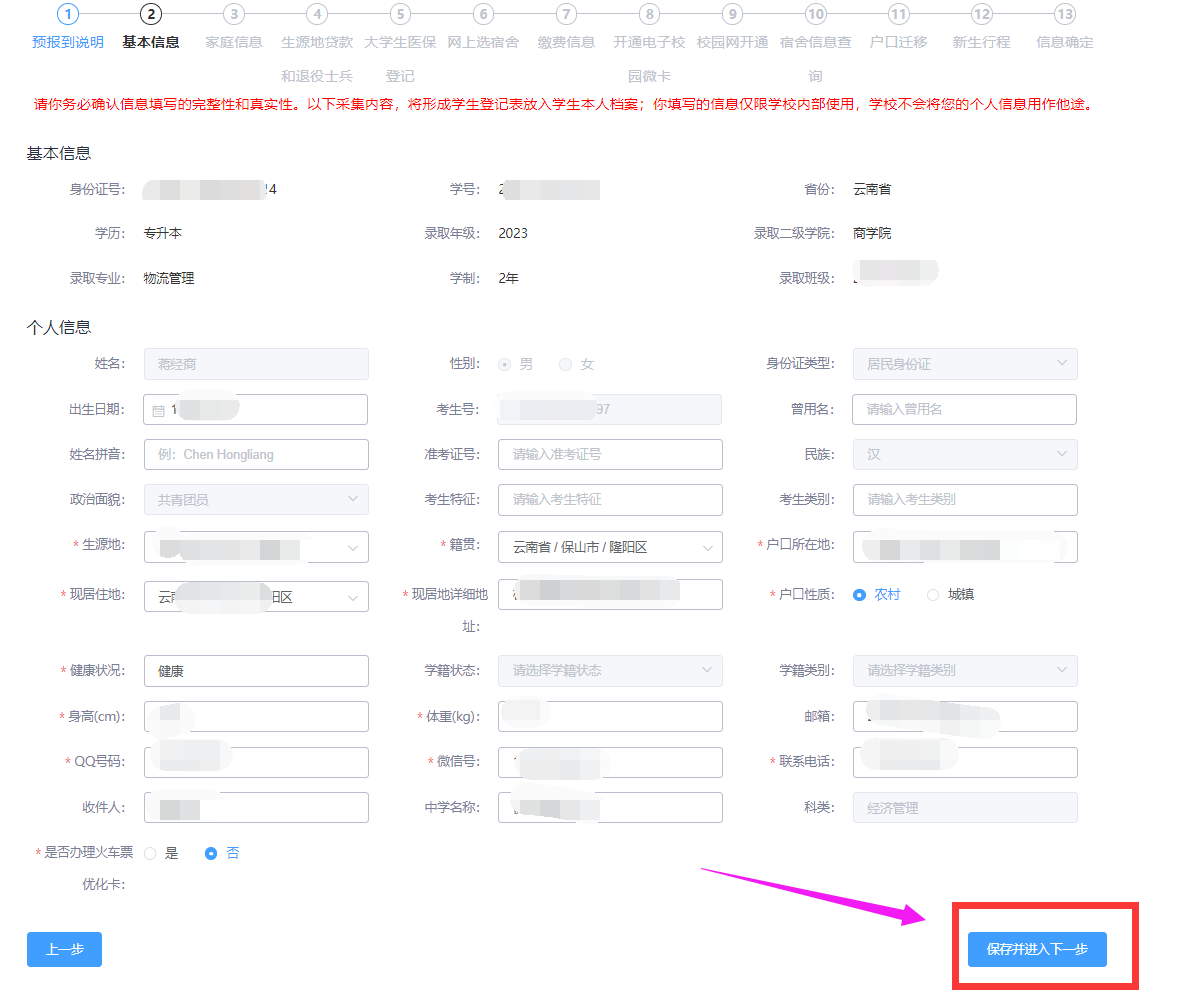Click the 保存并进入下一步 button

pyautogui.click(x=1037, y=949)
